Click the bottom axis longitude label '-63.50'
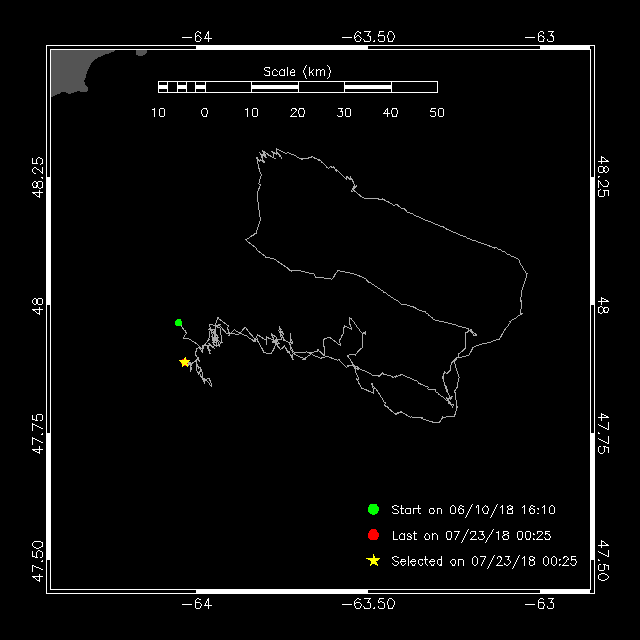The width and height of the screenshot is (640, 640). click(369, 604)
